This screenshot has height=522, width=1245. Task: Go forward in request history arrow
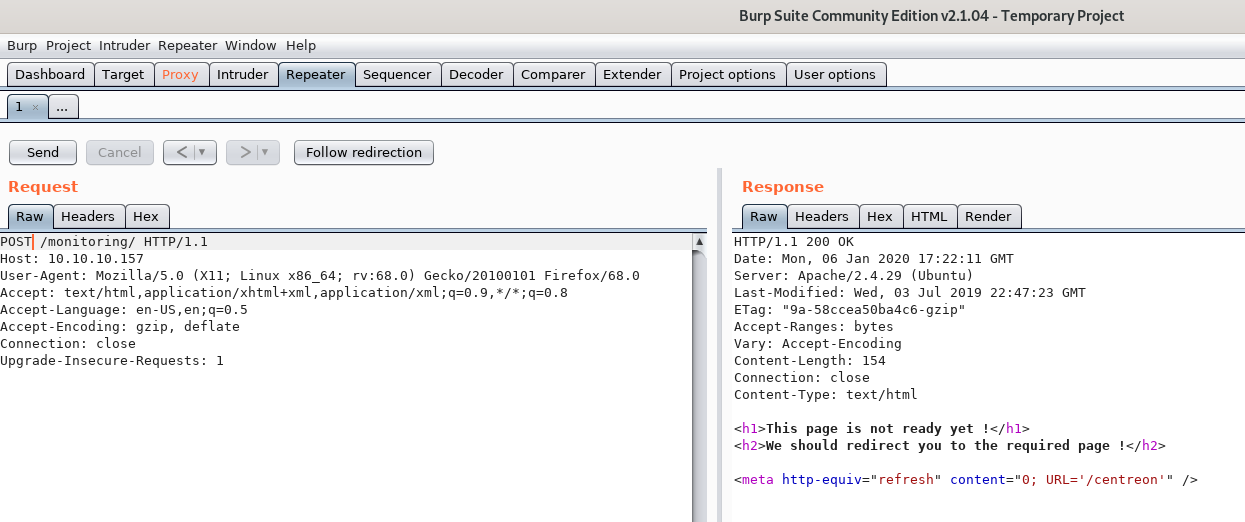[x=245, y=152]
